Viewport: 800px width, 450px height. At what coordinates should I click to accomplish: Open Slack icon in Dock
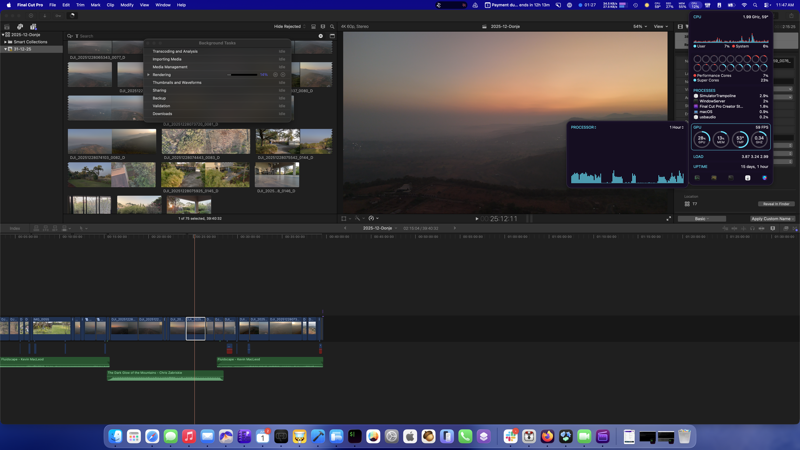pyautogui.click(x=510, y=436)
